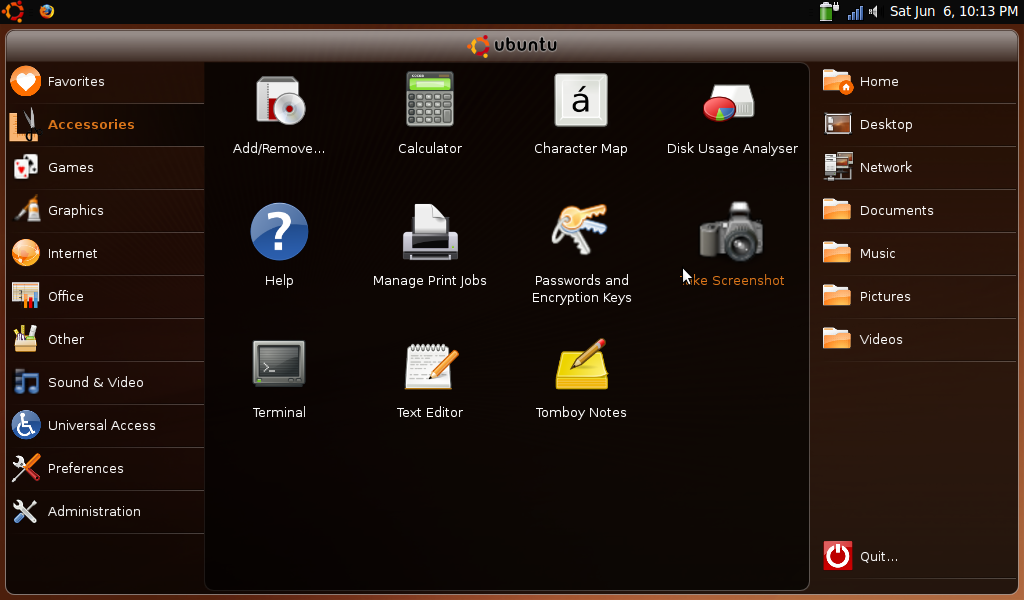
Task: Show the Office category
Action: 106,297
